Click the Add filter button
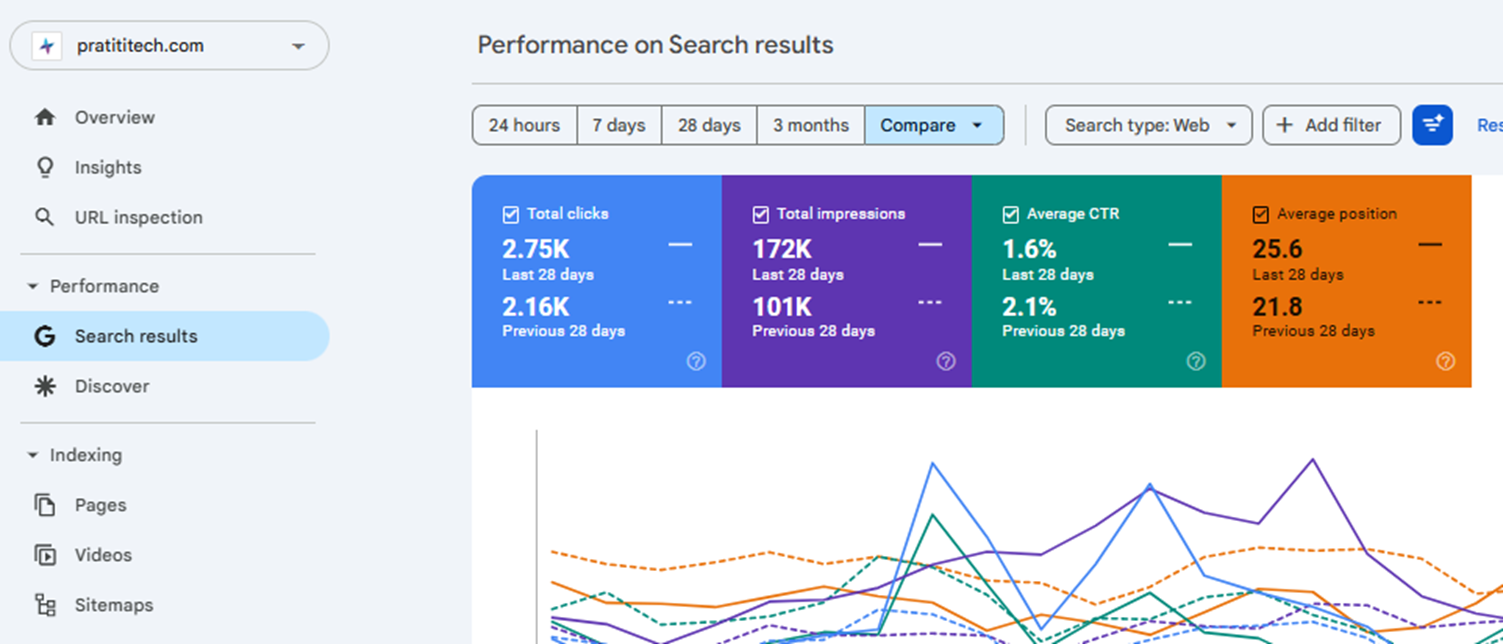 [x=1331, y=125]
